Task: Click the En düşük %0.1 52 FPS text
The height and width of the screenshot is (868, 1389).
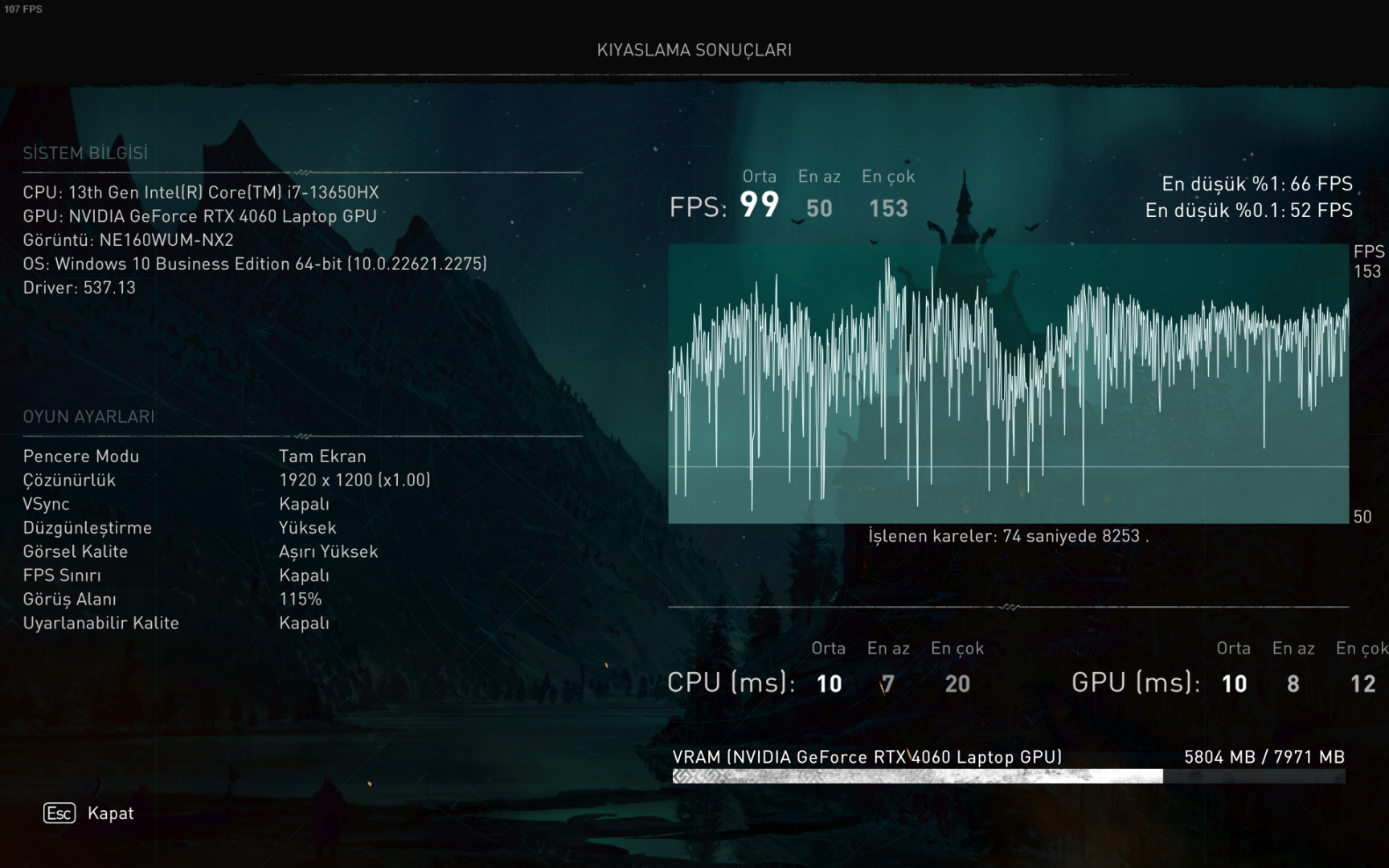Action: pyautogui.click(x=1249, y=211)
